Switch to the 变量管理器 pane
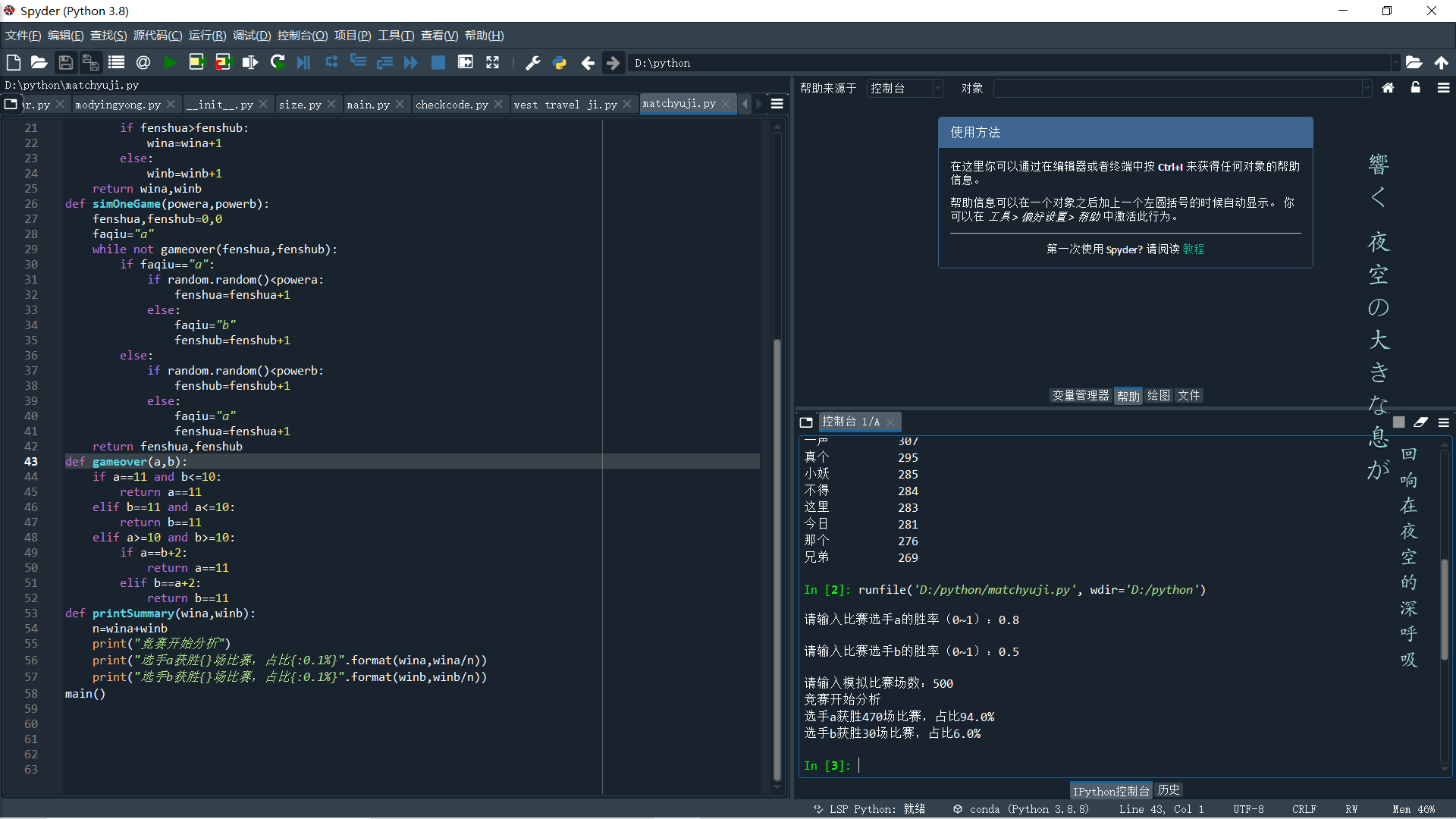 pos(1080,396)
